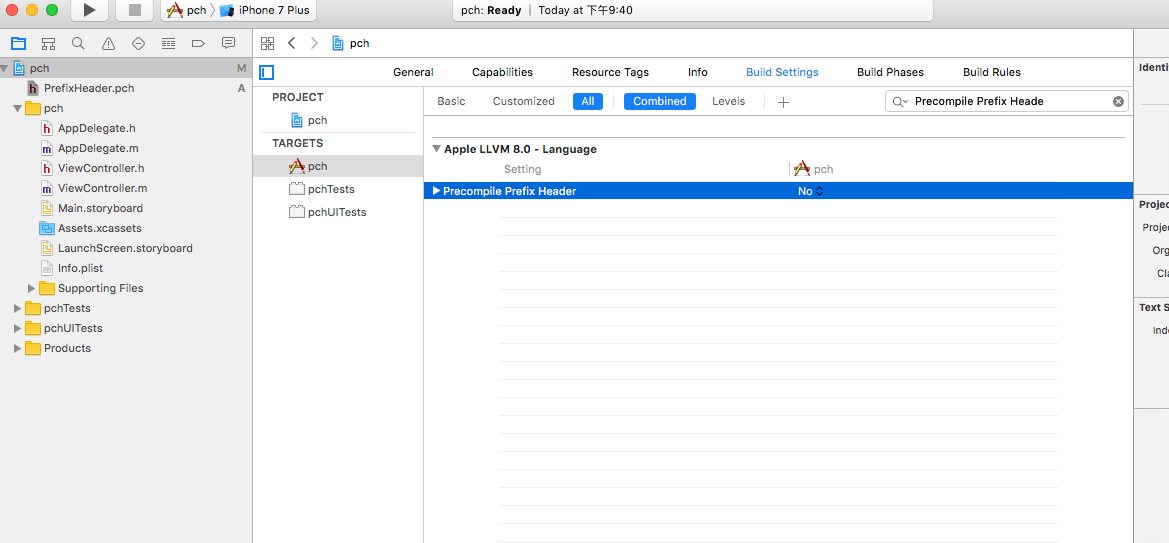Image resolution: width=1169 pixels, height=543 pixels.
Task: Open the Report navigator speech-bubble icon
Action: [228, 44]
